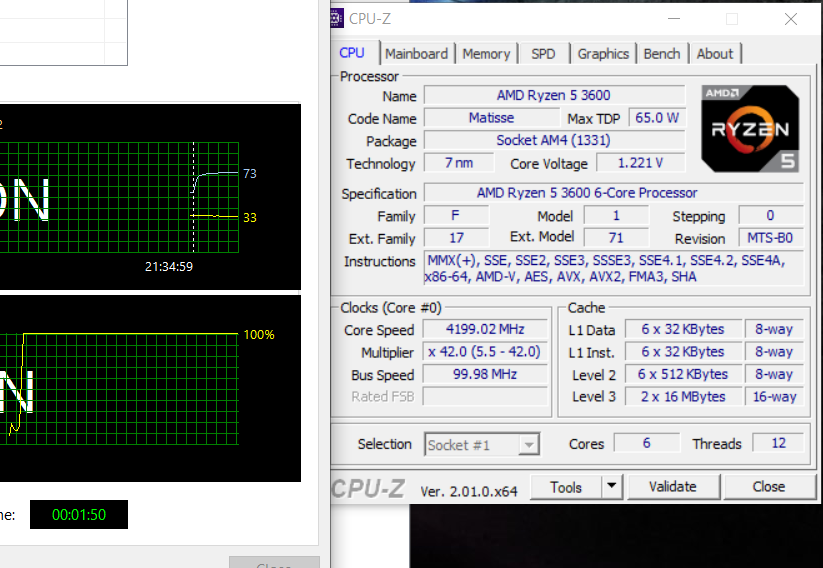
Task: Click the L1 Data value 6 x 32 KBytes
Action: point(683,329)
